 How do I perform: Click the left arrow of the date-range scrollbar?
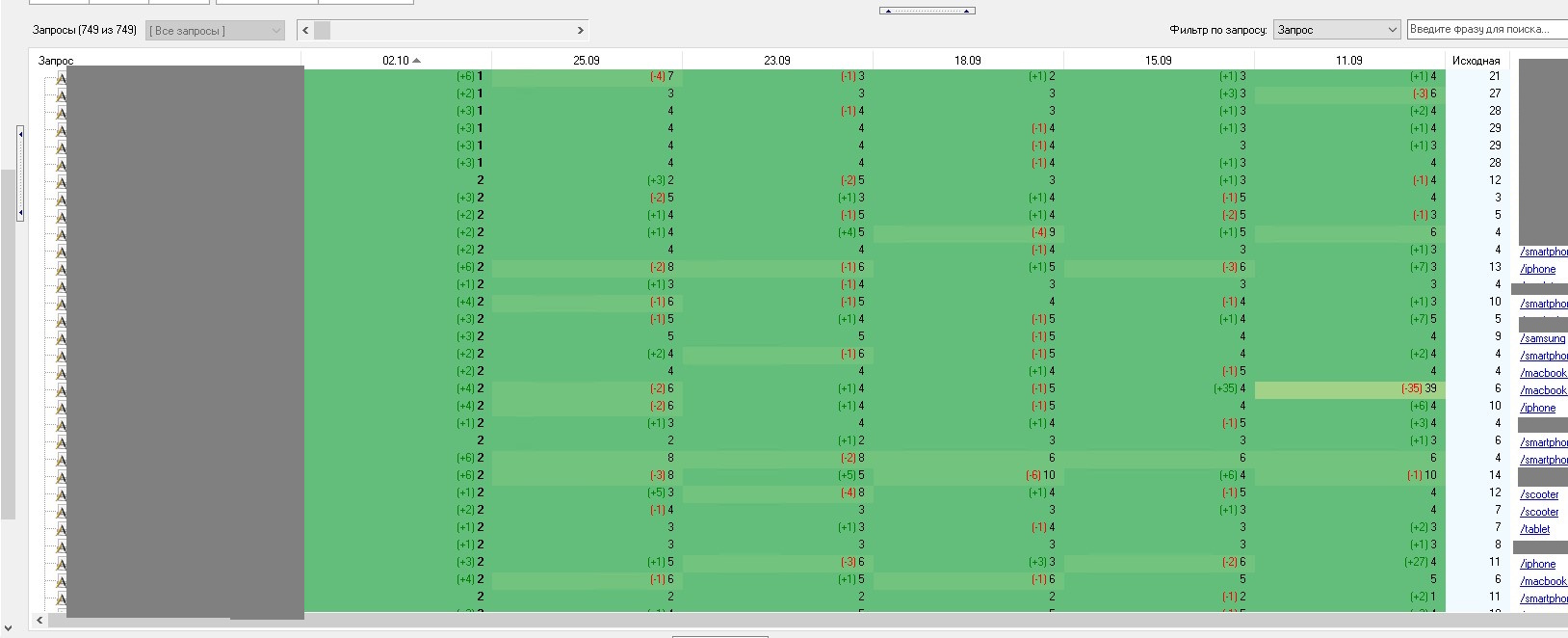(x=306, y=31)
